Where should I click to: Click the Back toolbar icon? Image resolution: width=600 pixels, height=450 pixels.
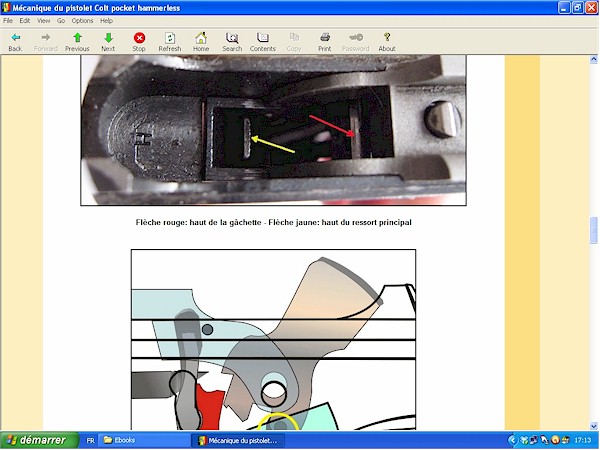pos(15,41)
